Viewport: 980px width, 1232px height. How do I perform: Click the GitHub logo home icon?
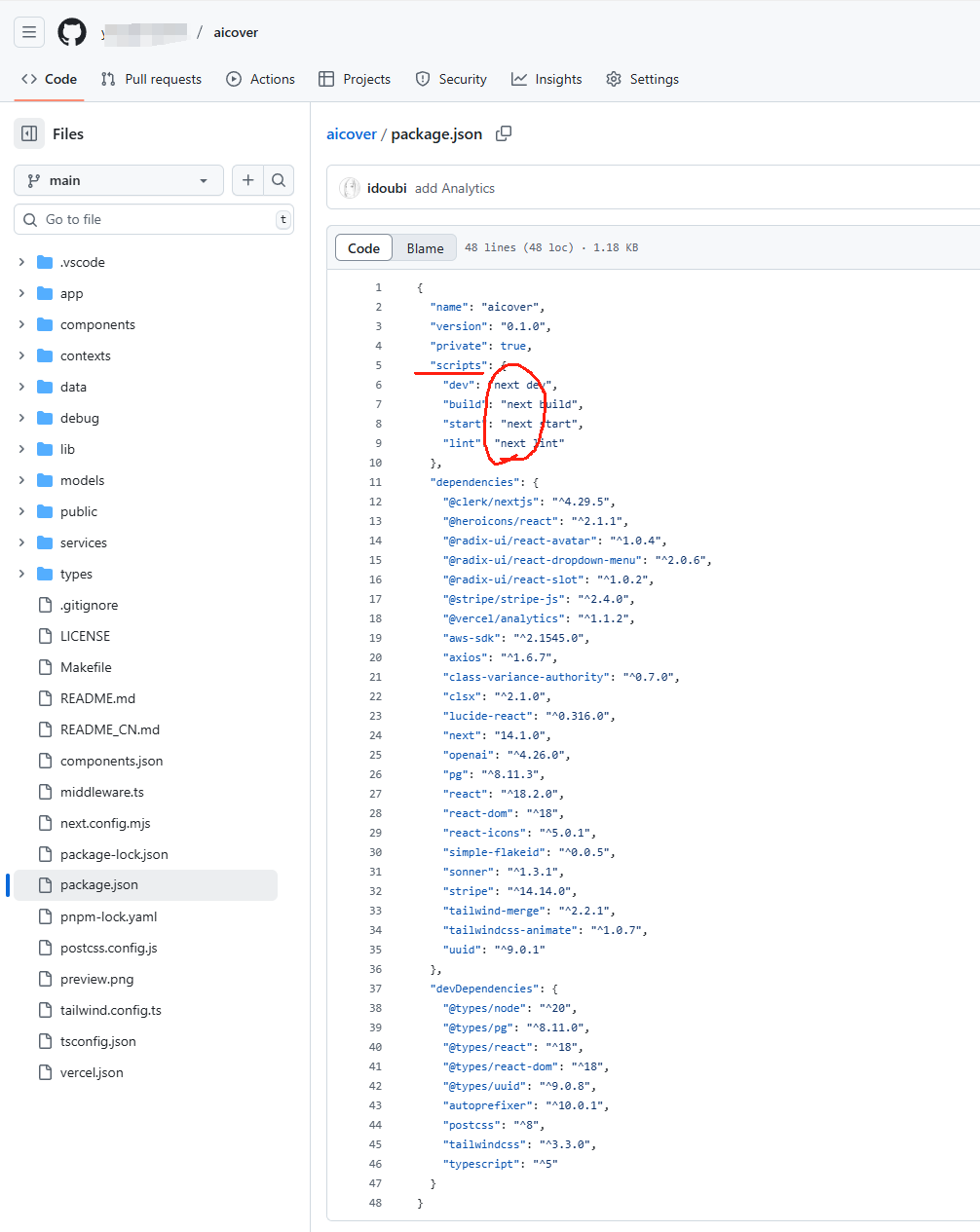72,32
